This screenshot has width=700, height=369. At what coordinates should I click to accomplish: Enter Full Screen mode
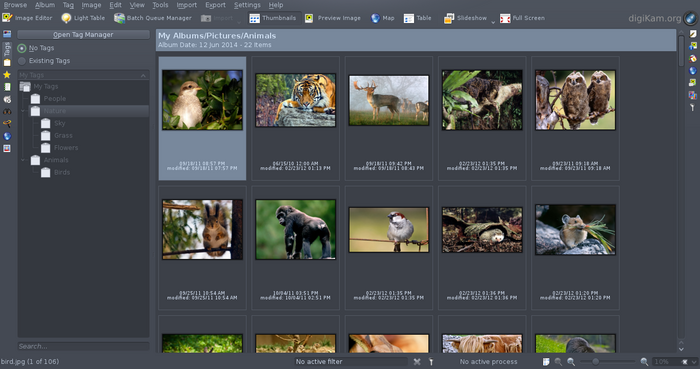point(522,18)
